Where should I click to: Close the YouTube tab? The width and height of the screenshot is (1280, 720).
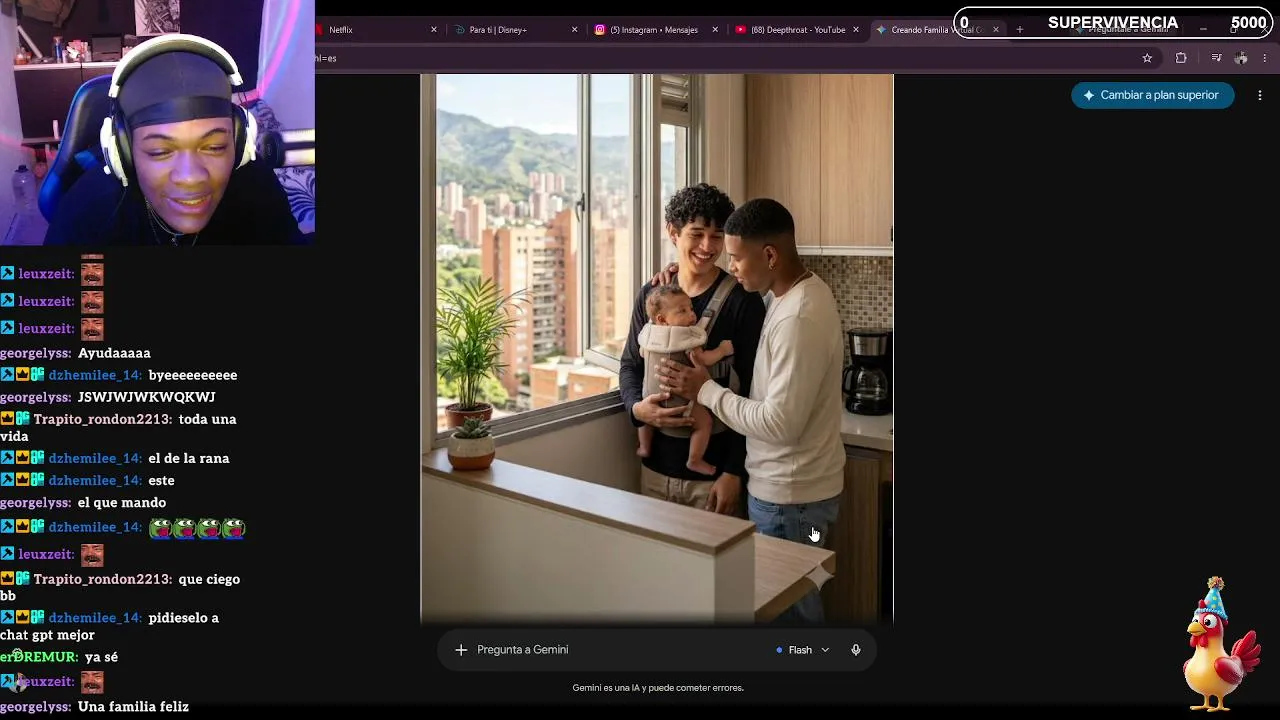[856, 30]
